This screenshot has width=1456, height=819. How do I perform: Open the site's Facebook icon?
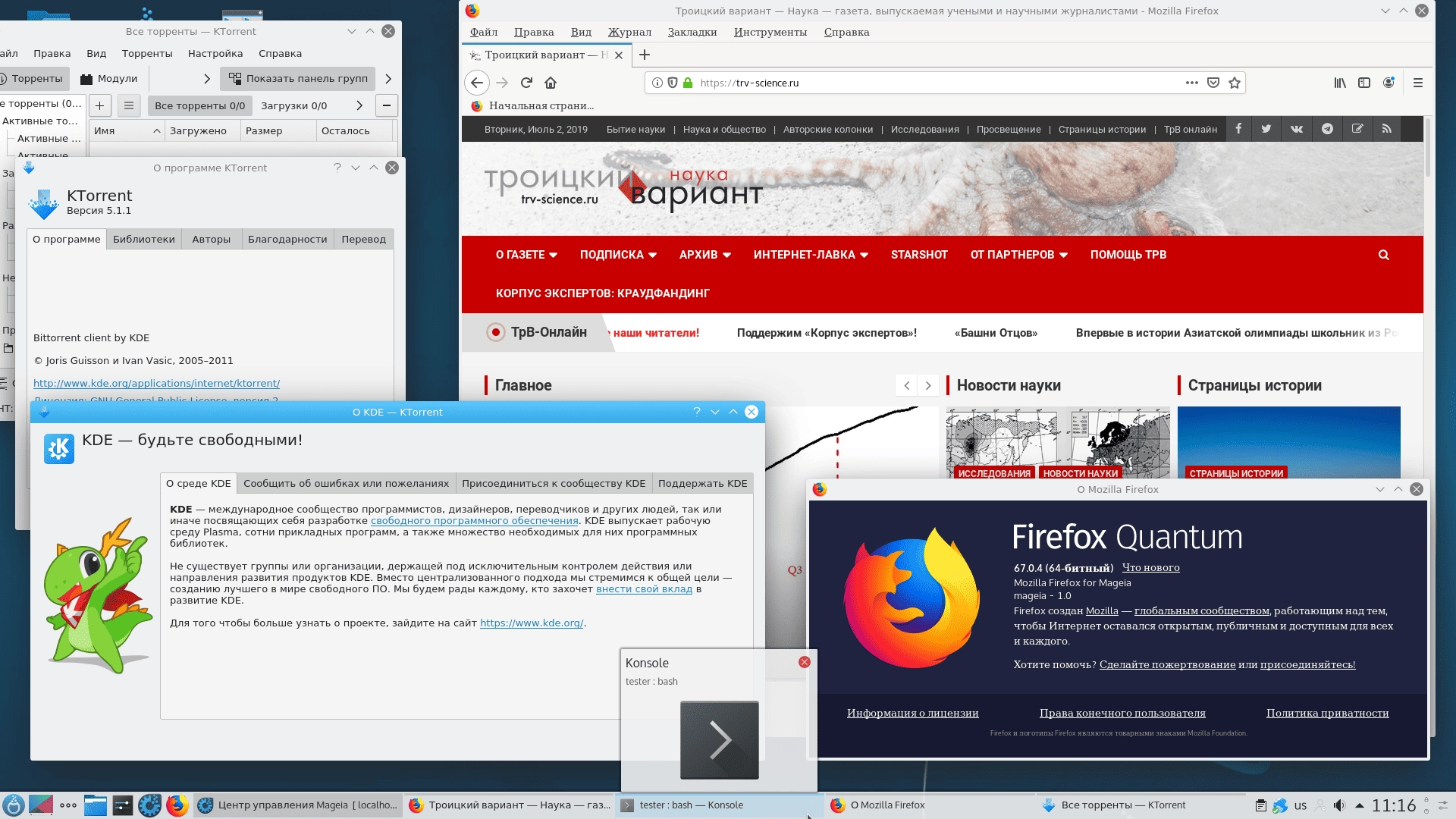[1238, 129]
